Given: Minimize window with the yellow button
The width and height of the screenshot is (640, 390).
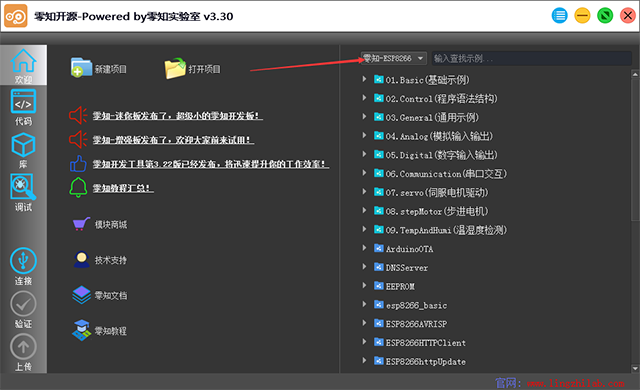Looking at the screenshot, I should pyautogui.click(x=582, y=16).
